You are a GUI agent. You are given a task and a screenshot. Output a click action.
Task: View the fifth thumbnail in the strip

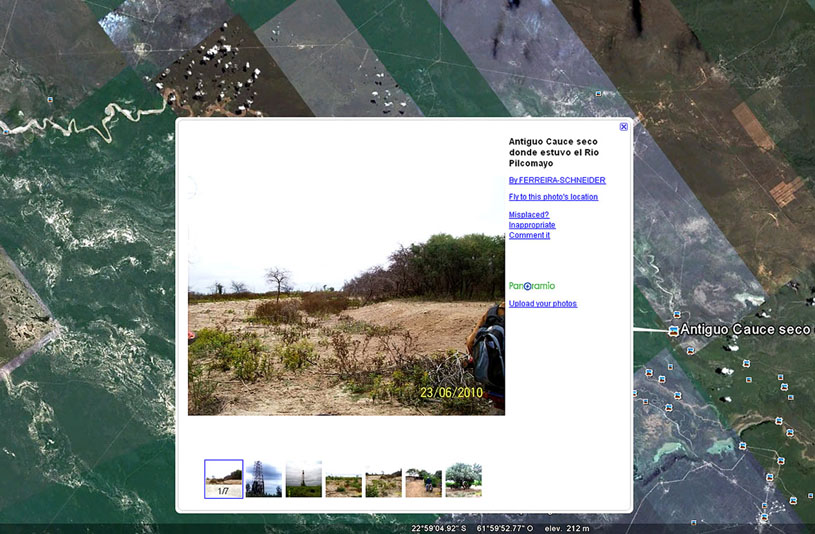coord(383,479)
